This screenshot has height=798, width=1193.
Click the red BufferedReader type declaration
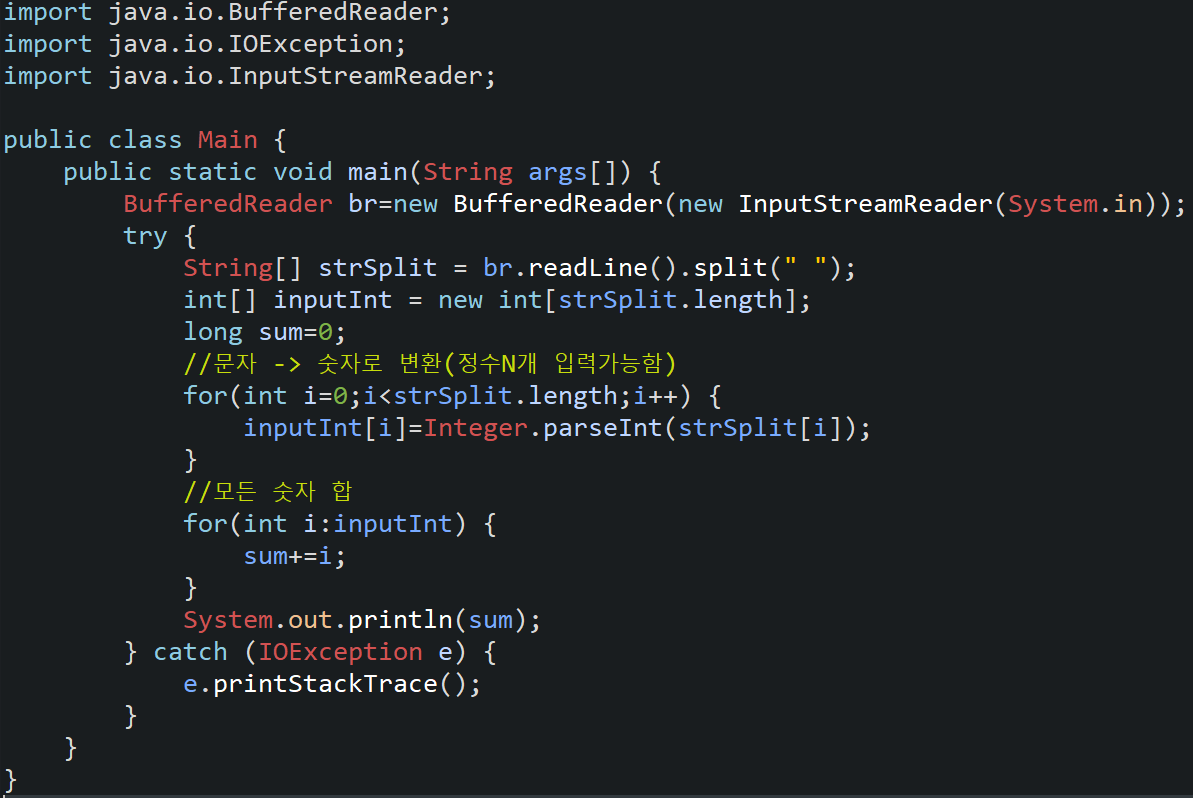(x=227, y=205)
